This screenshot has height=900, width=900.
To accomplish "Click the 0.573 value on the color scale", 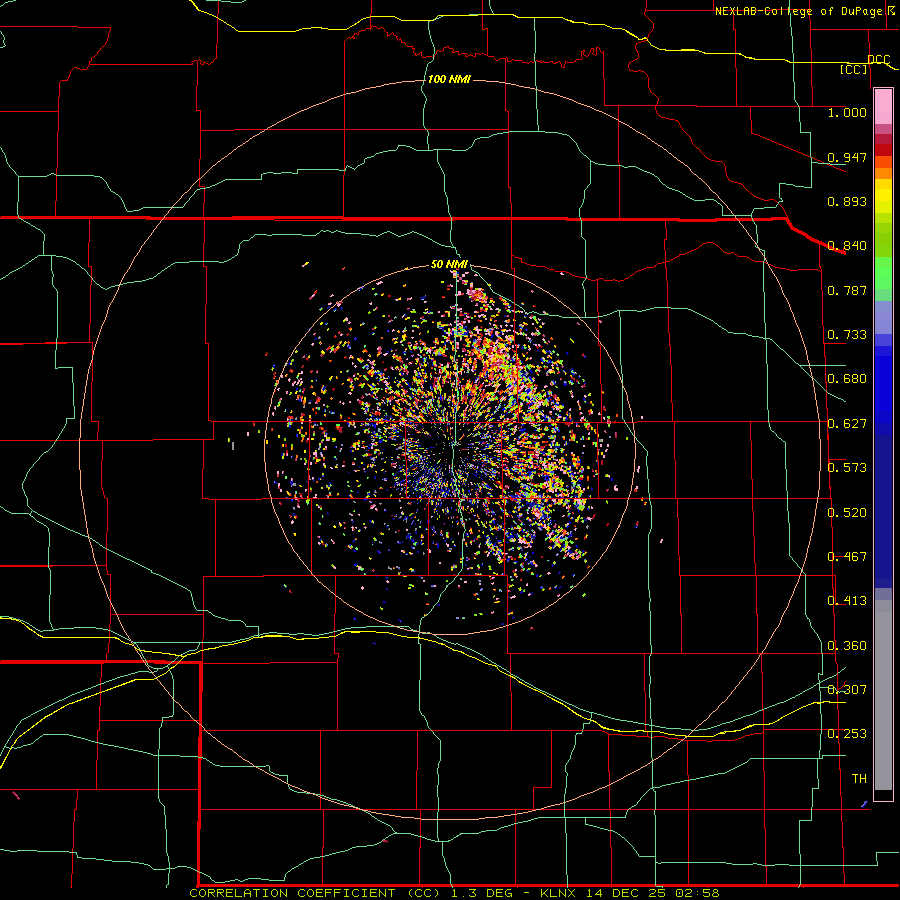I will tap(847, 468).
